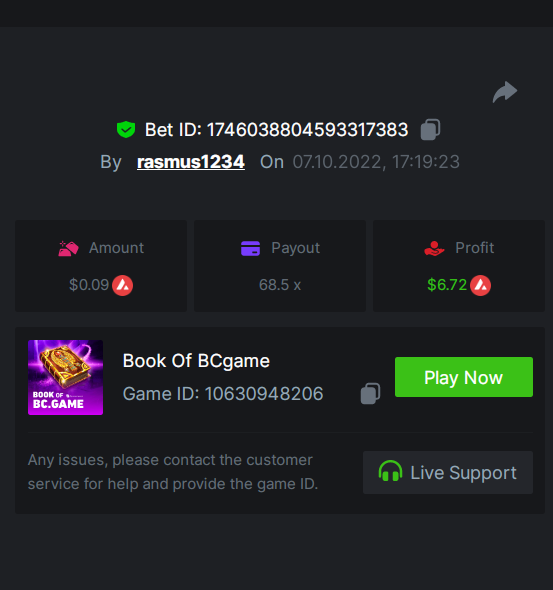Click the AVAX coin icon beside $0.09
Viewport: 553px width, 590px height.
tap(123, 285)
